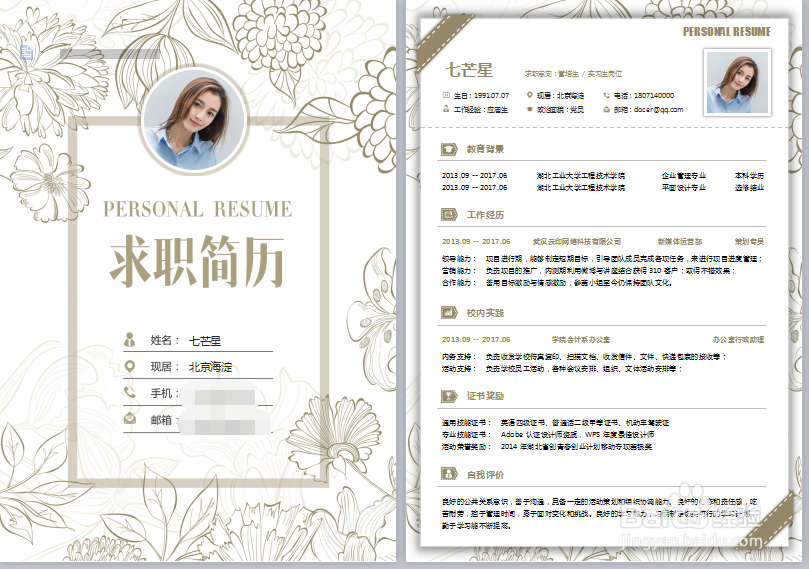Click 北京海淀 in the cover contact list
The width and height of the screenshot is (809, 569).
point(210,367)
